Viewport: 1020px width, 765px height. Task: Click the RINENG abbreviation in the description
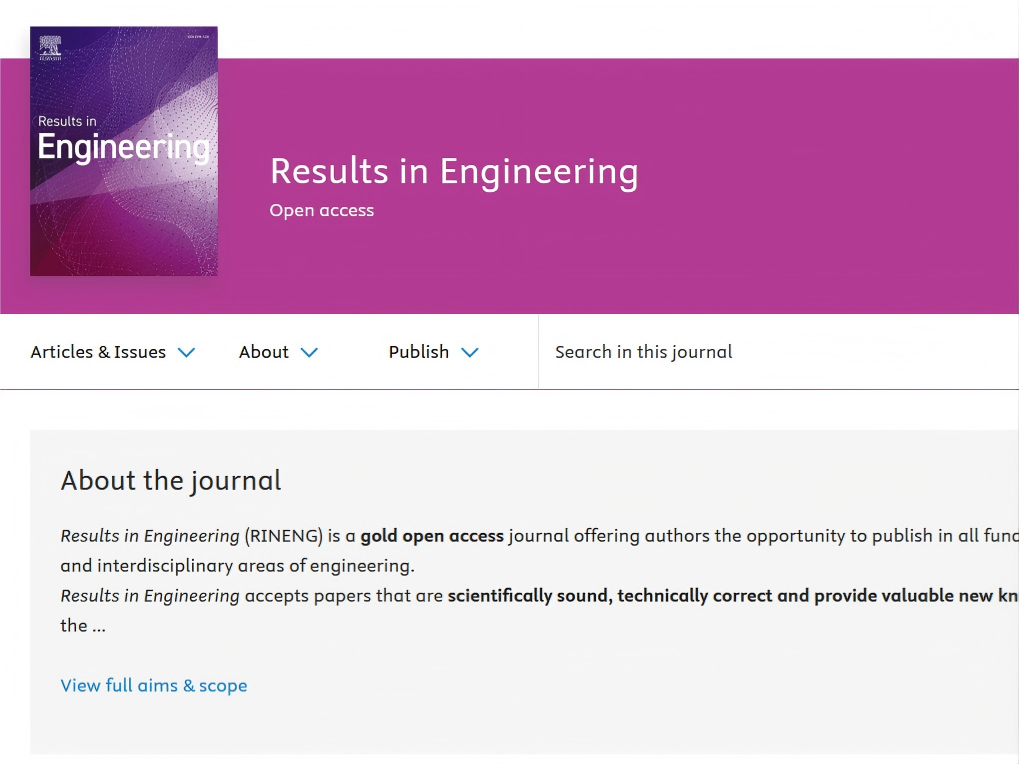click(284, 536)
